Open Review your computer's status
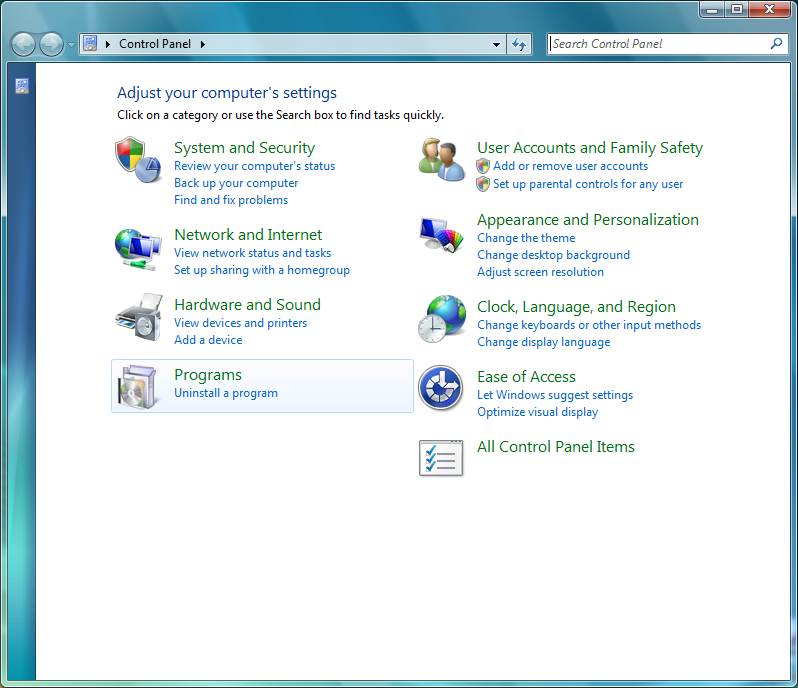This screenshot has height=688, width=798. 254,166
